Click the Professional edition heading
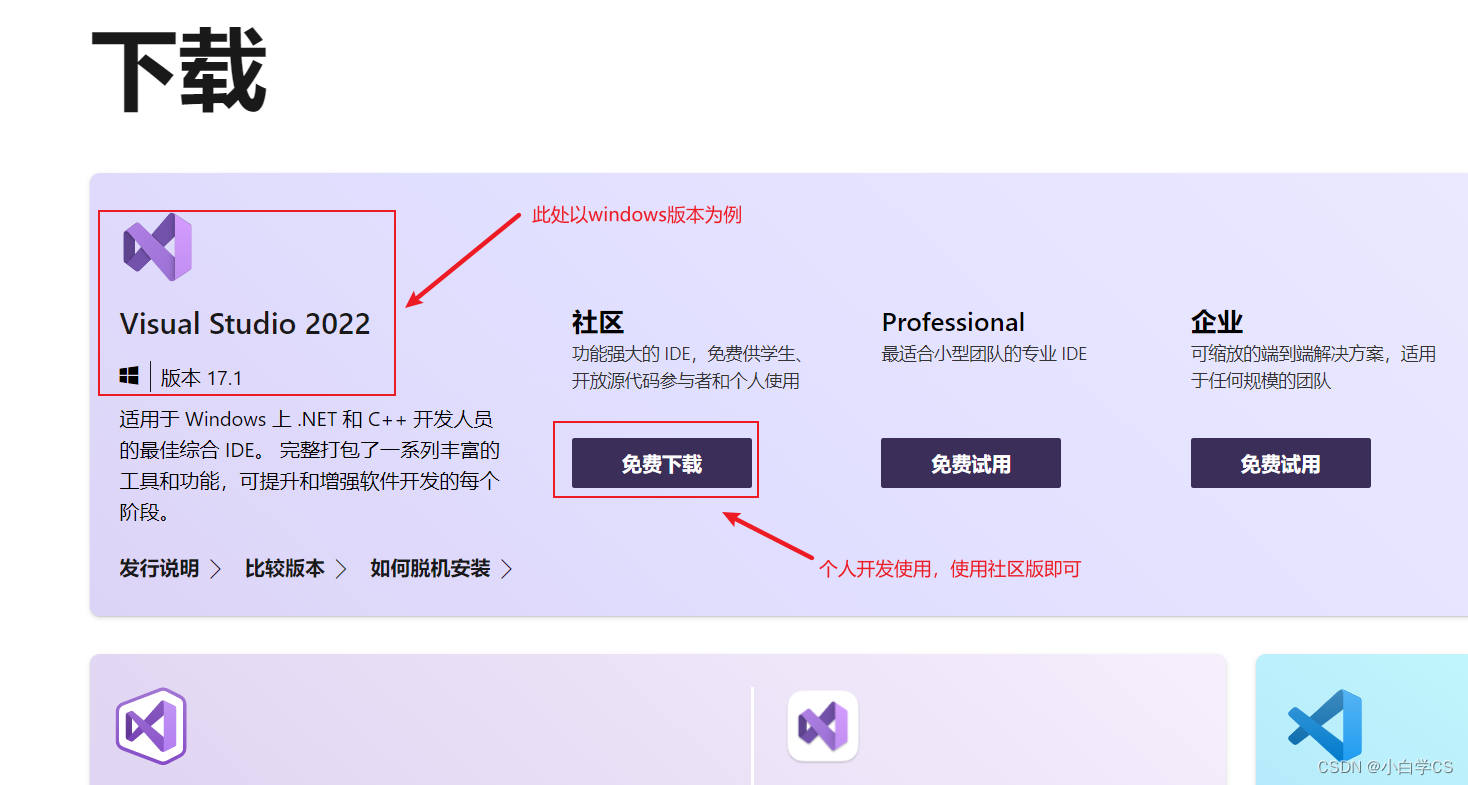 click(953, 322)
